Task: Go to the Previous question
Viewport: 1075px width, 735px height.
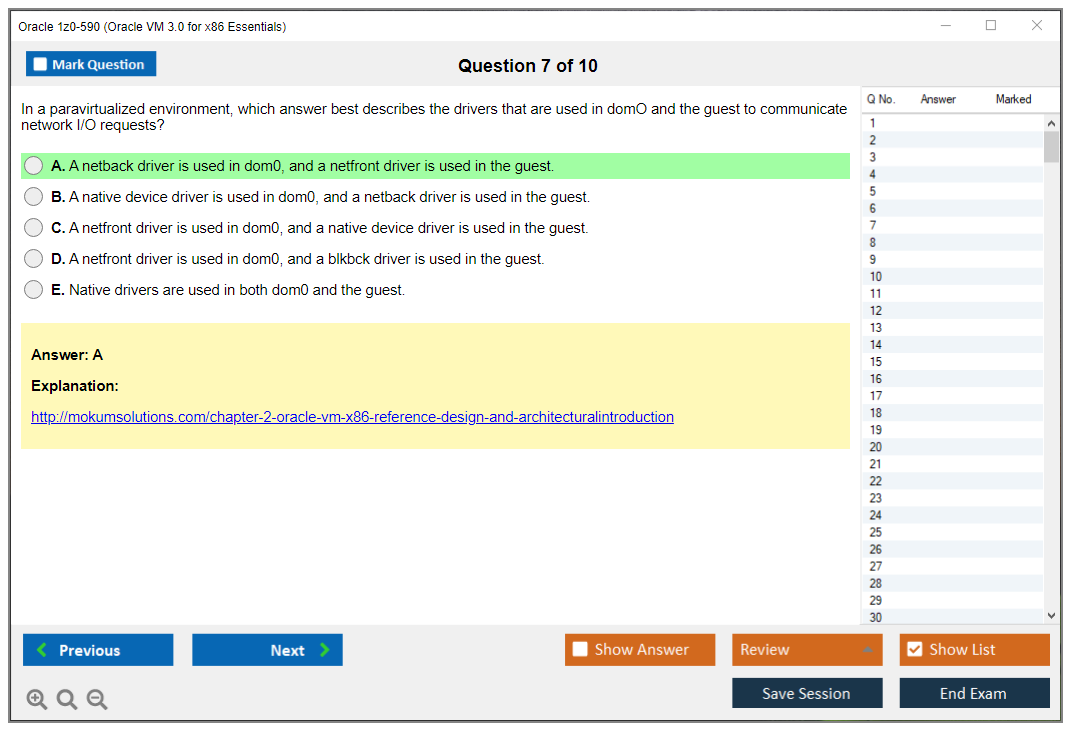Action: coord(98,650)
